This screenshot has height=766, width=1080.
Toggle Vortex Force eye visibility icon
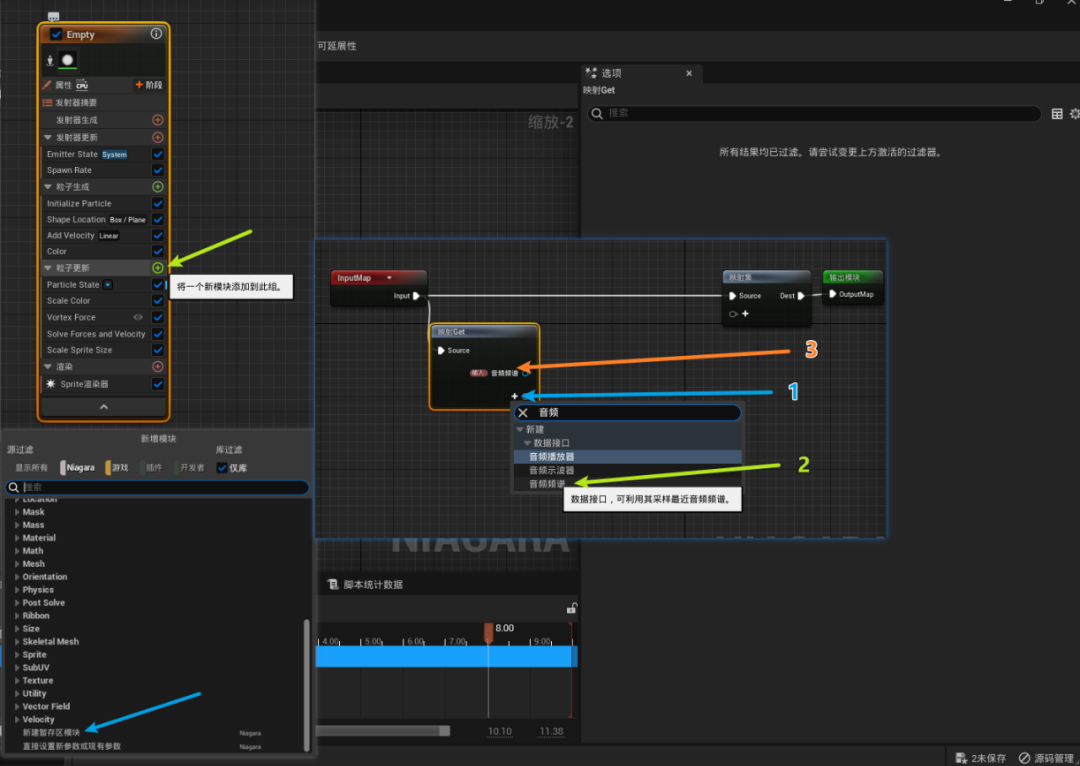(x=138, y=317)
